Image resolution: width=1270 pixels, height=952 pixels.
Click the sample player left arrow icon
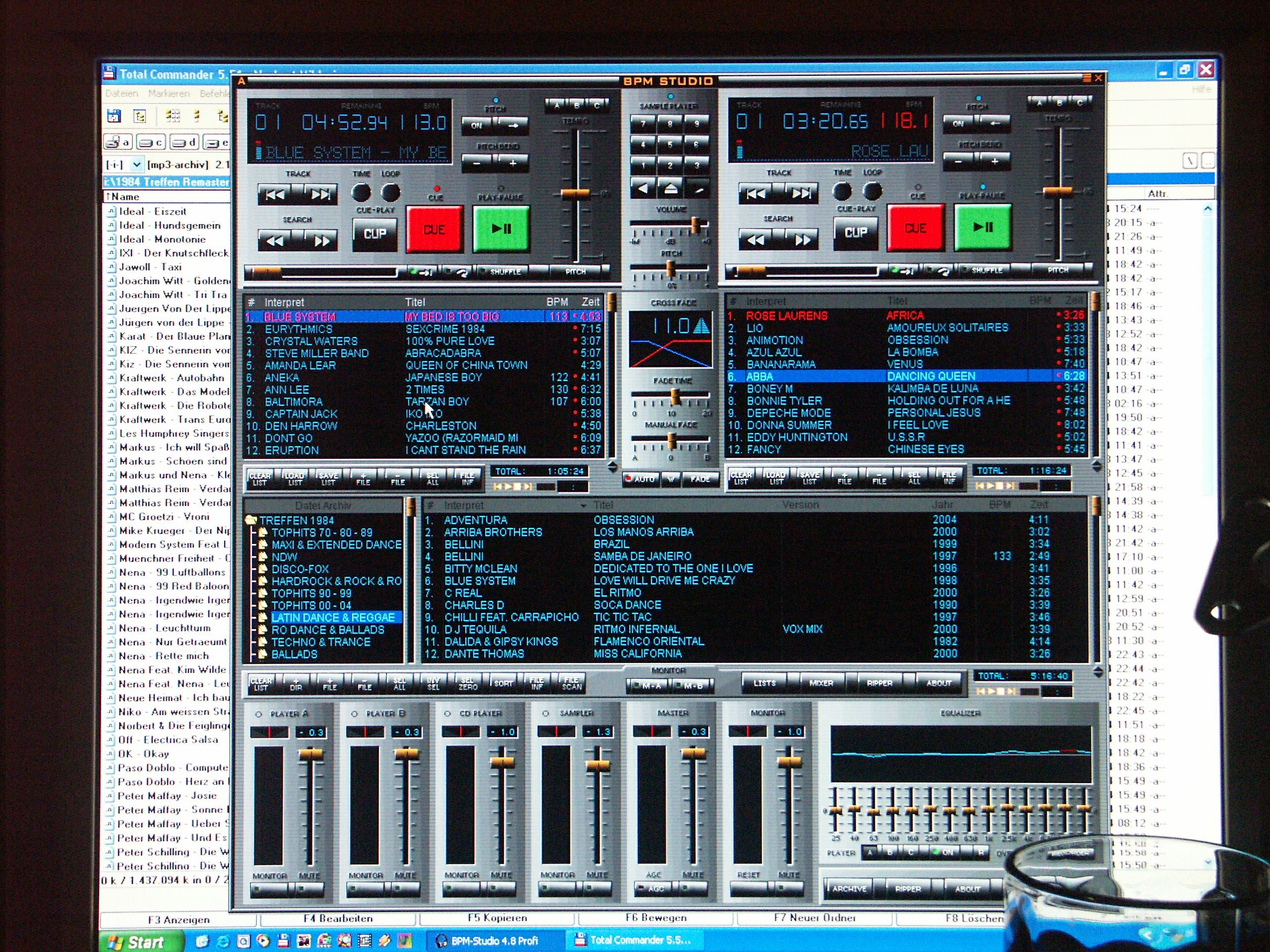tap(643, 188)
